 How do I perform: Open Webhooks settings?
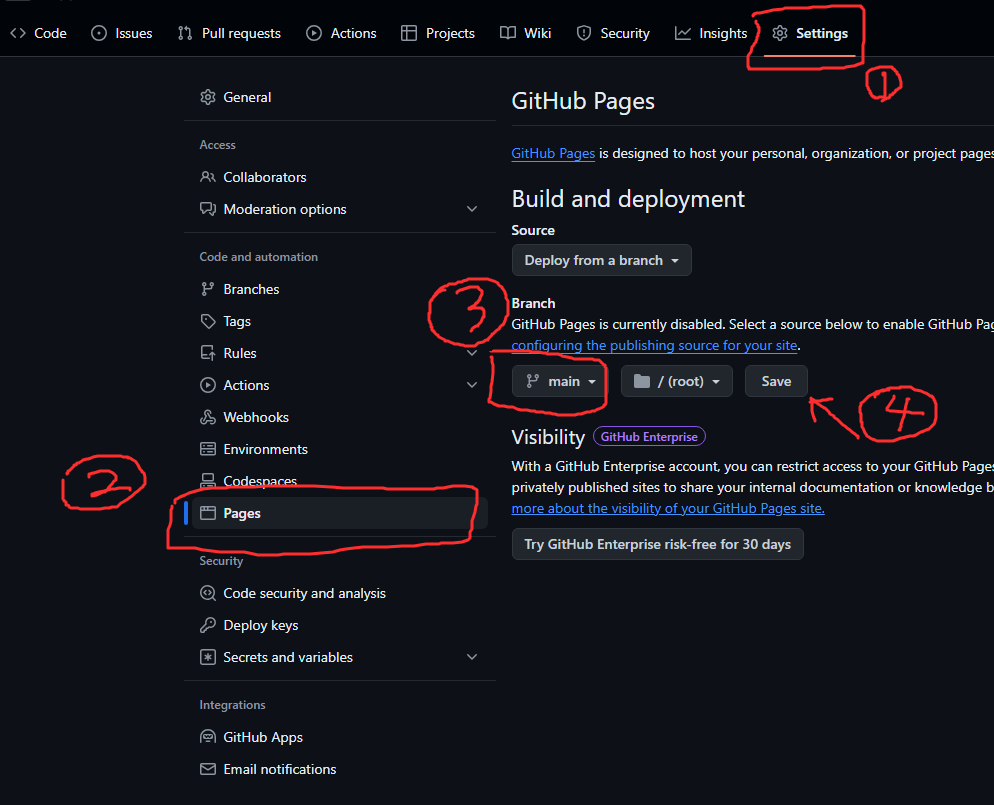(x=340, y=417)
